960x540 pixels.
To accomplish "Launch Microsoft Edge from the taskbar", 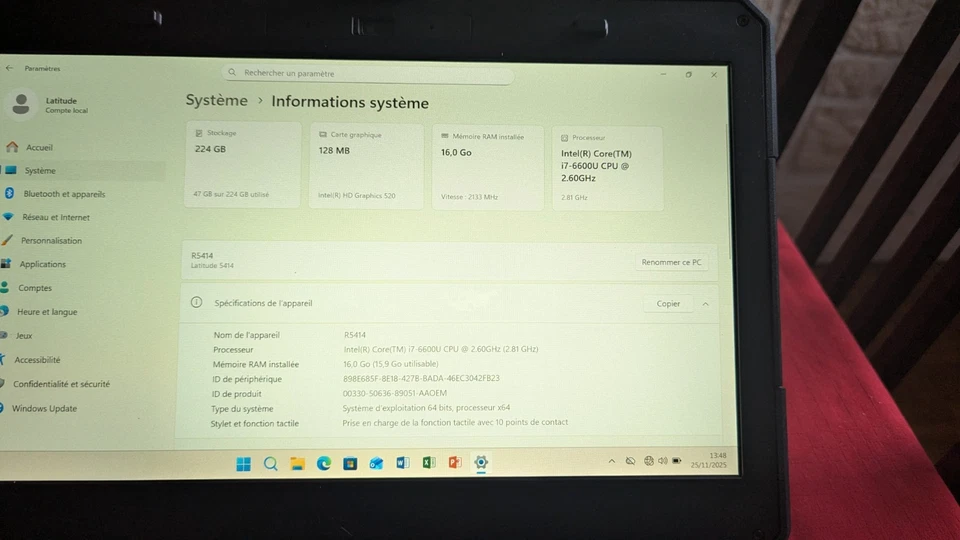I will tap(323, 463).
